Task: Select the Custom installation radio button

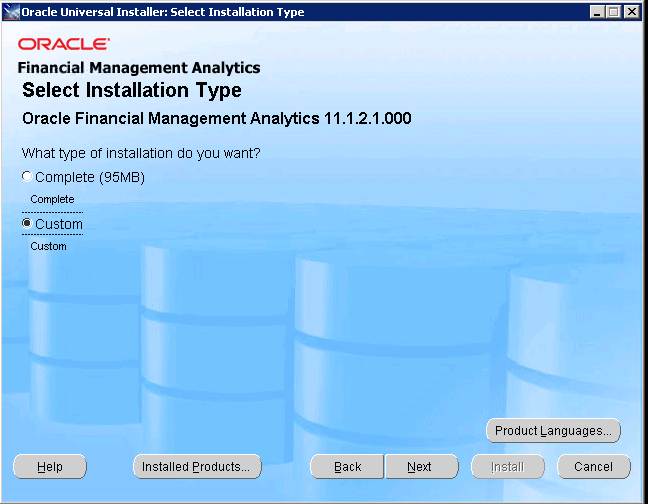Action: point(27,224)
